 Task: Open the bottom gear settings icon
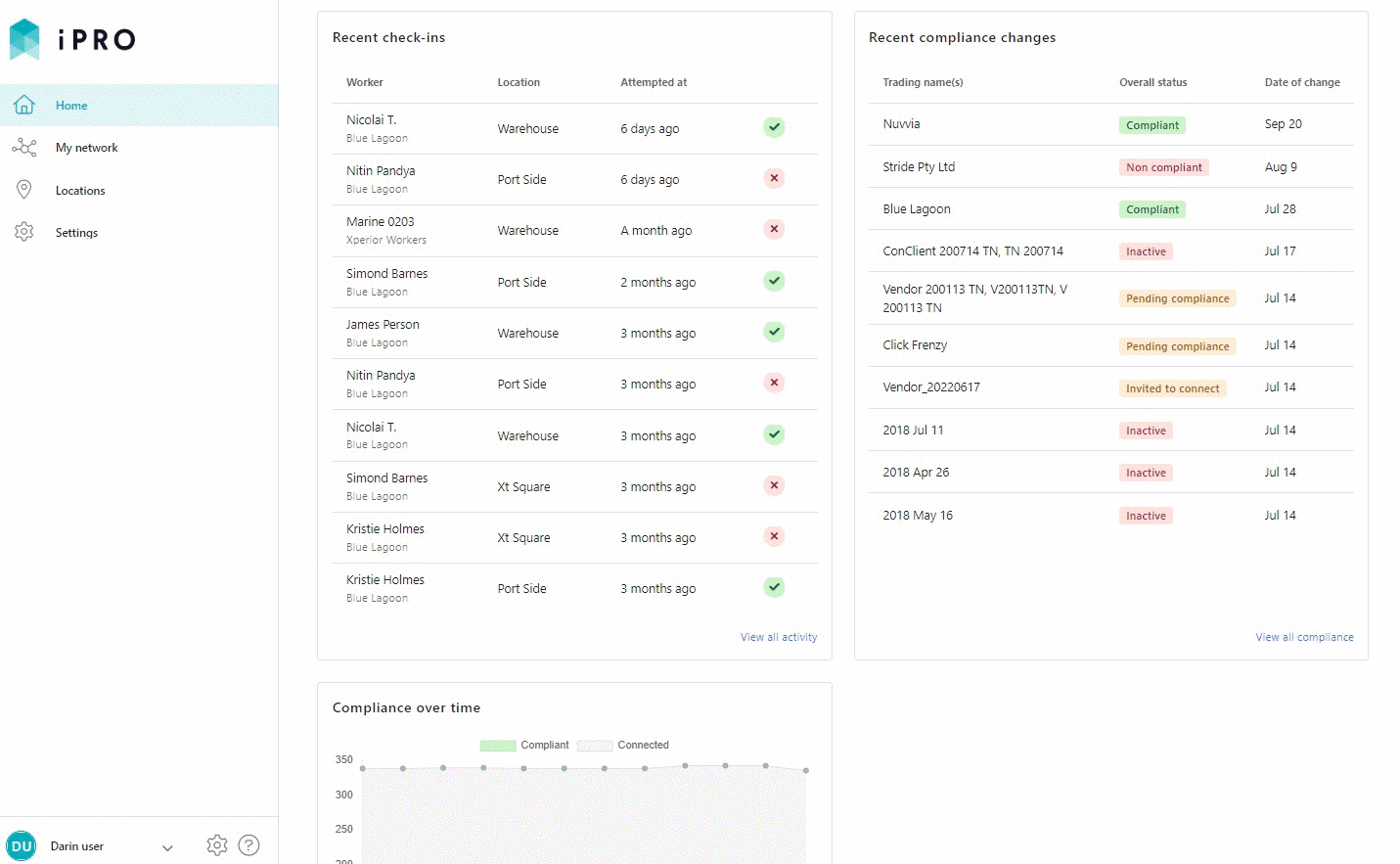point(217,845)
